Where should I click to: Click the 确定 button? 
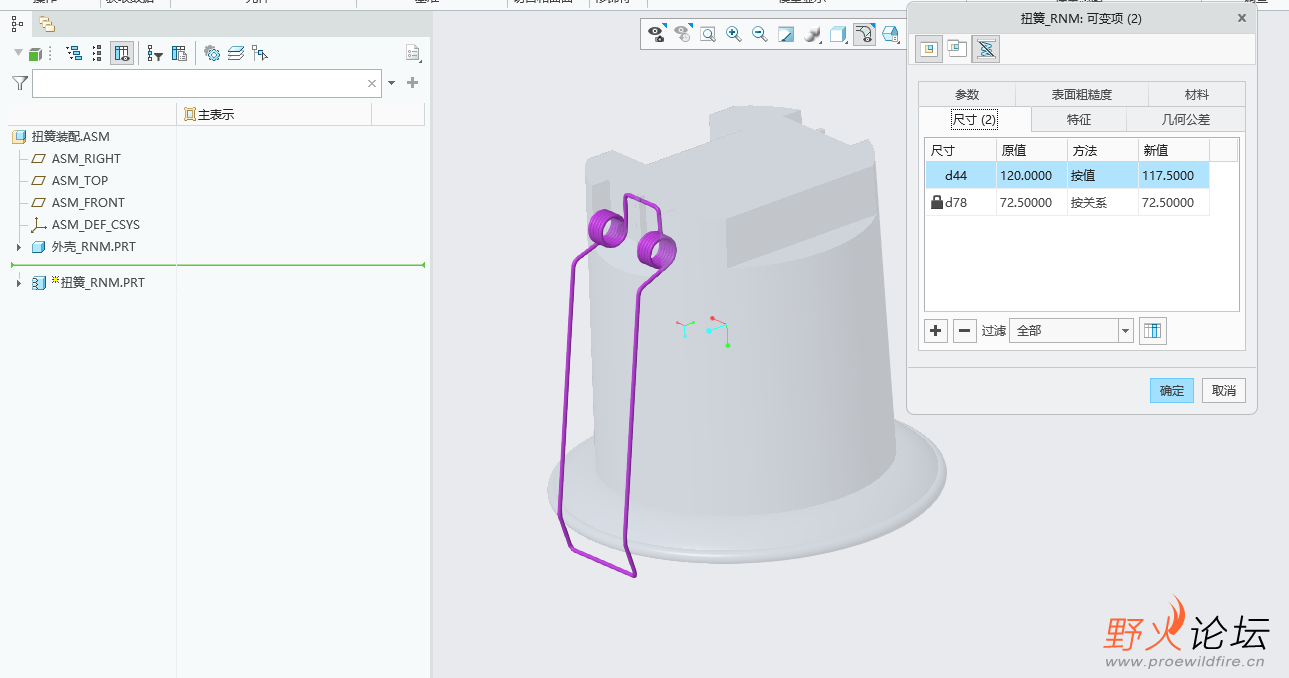[x=1171, y=391]
